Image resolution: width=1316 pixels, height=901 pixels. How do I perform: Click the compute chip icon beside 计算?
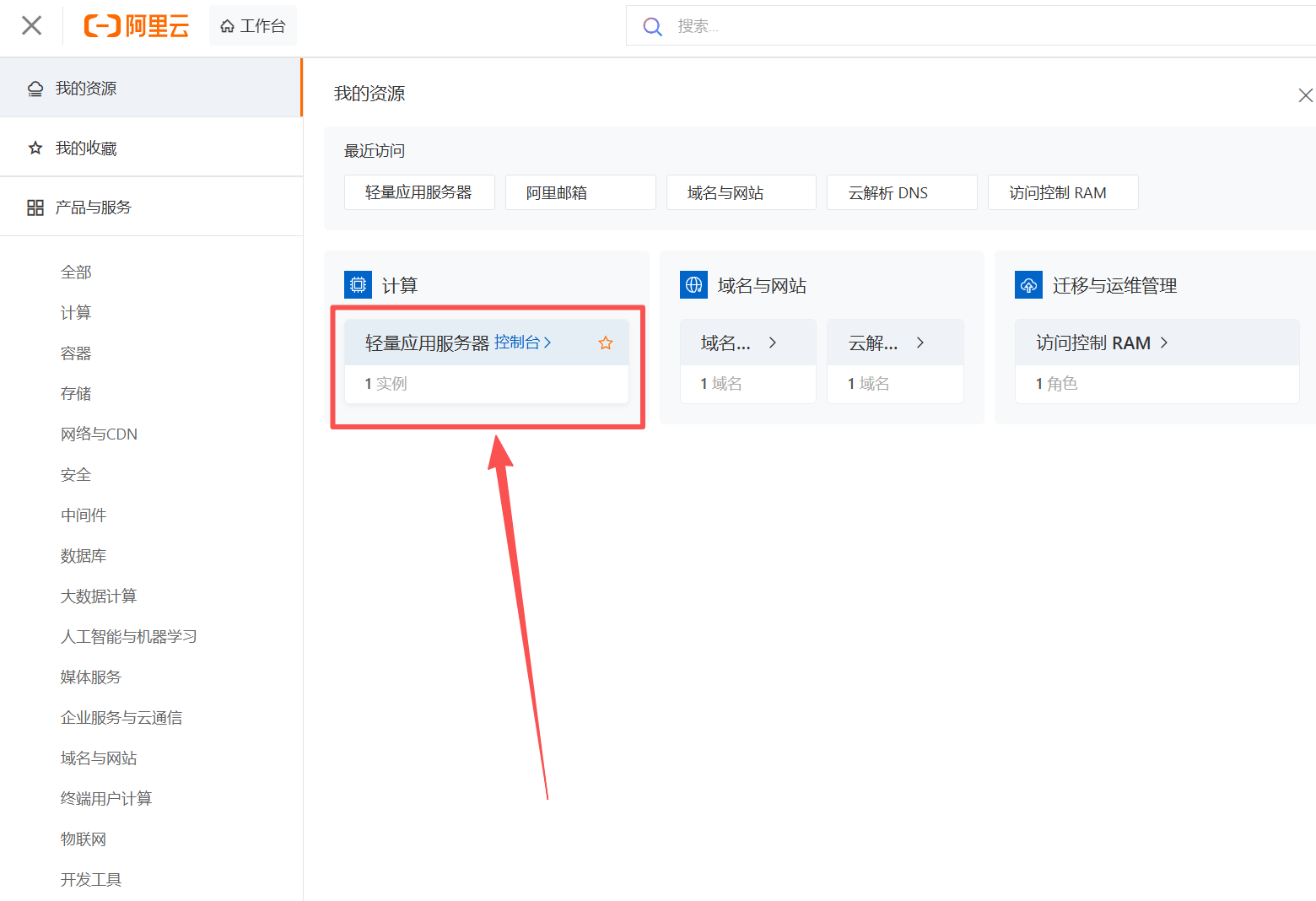(x=358, y=285)
